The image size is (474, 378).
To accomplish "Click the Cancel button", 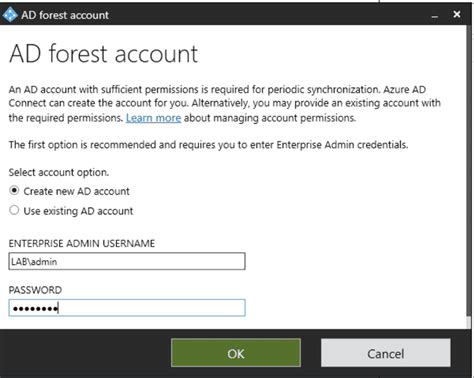I will 386,353.
